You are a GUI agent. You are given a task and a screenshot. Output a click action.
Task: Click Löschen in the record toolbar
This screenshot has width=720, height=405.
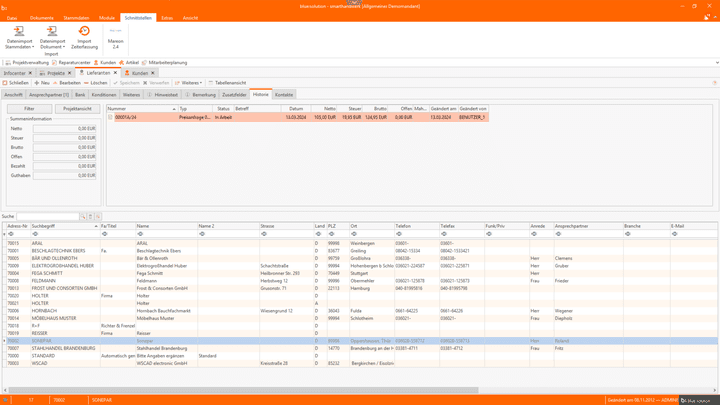[x=96, y=83]
